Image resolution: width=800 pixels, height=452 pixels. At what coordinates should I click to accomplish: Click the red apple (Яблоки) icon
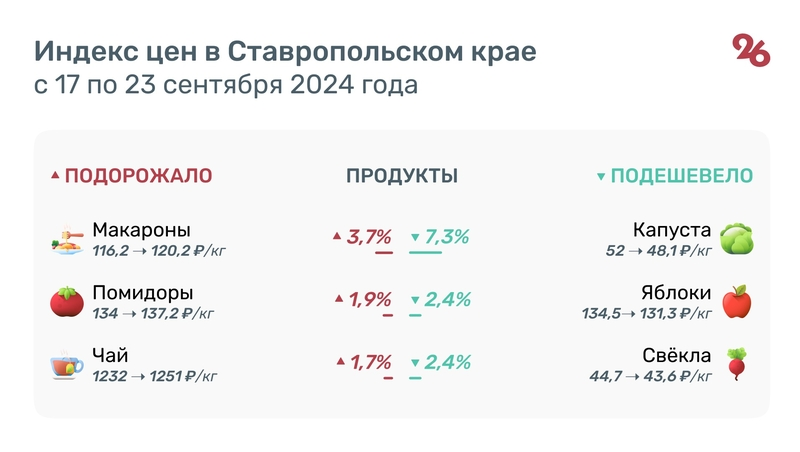736,301
